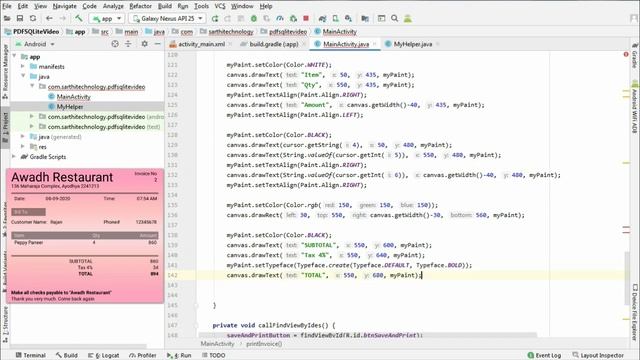Open the Gradle side panel
The image size is (640, 360).
(635, 56)
